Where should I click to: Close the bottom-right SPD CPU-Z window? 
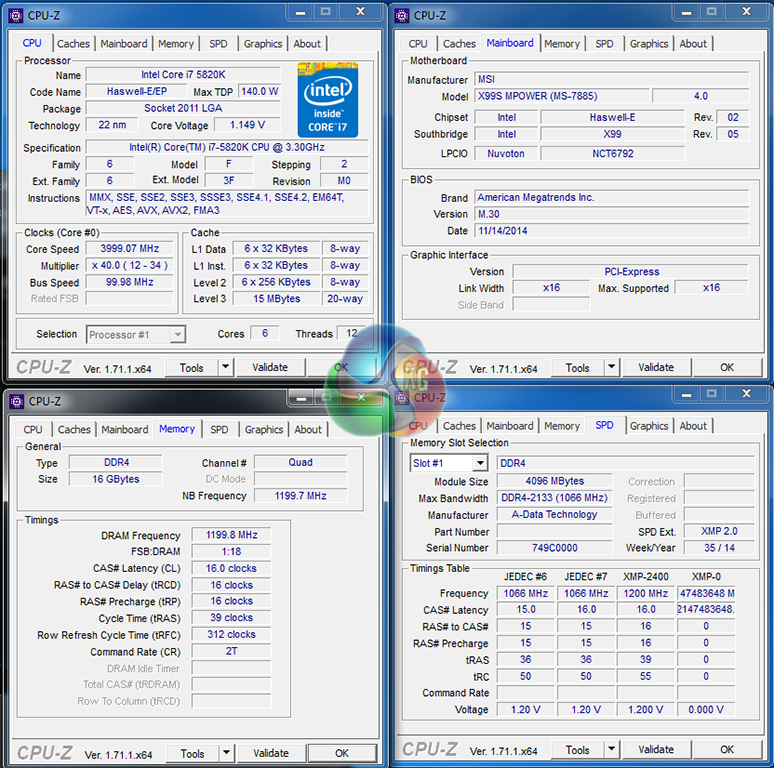[745, 395]
